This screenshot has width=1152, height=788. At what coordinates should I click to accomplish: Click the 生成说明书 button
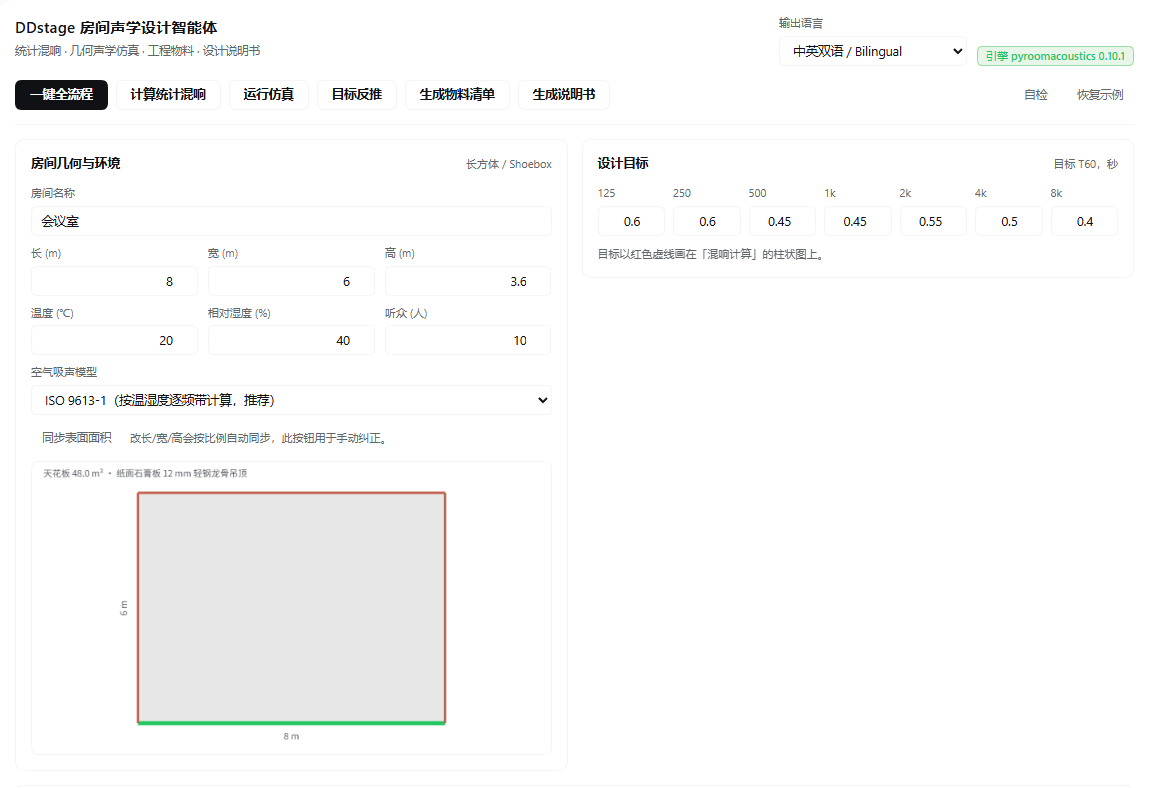(x=564, y=95)
